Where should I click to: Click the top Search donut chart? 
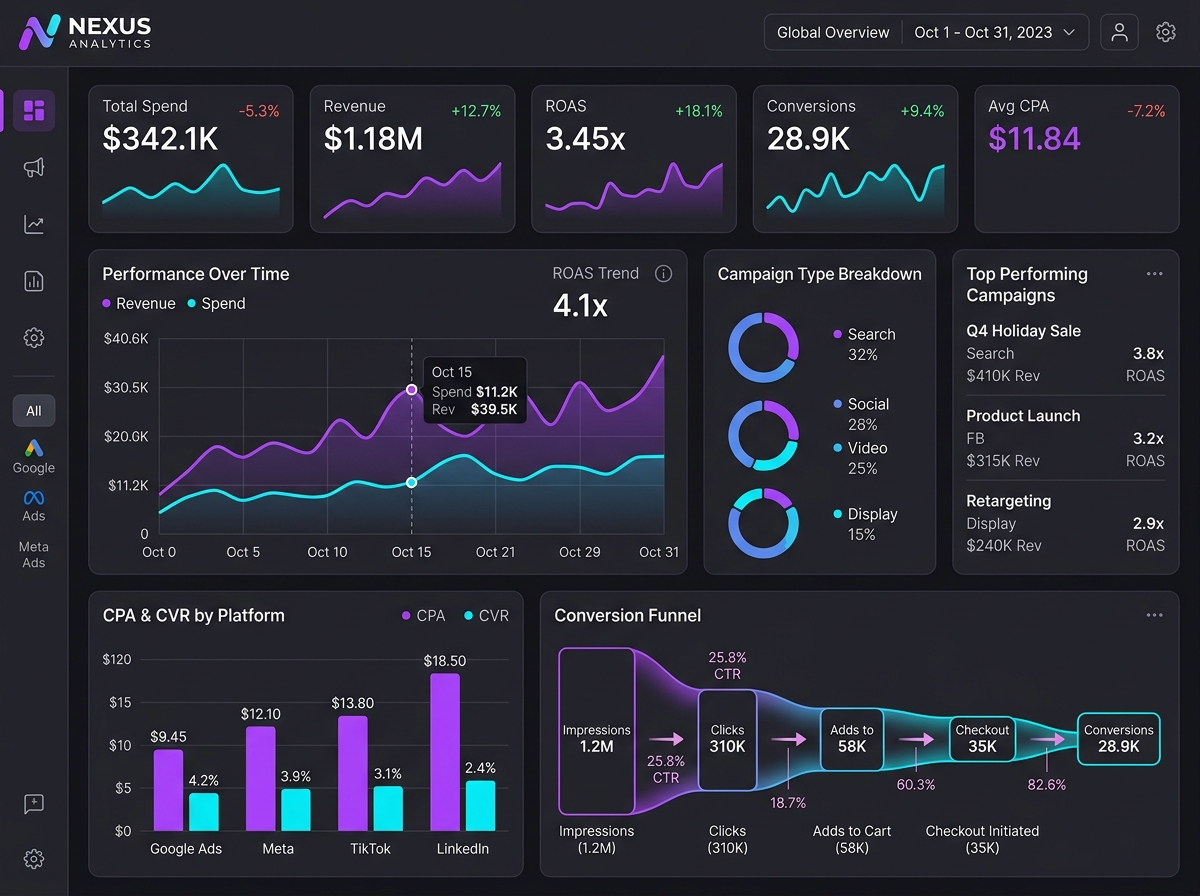[763, 347]
